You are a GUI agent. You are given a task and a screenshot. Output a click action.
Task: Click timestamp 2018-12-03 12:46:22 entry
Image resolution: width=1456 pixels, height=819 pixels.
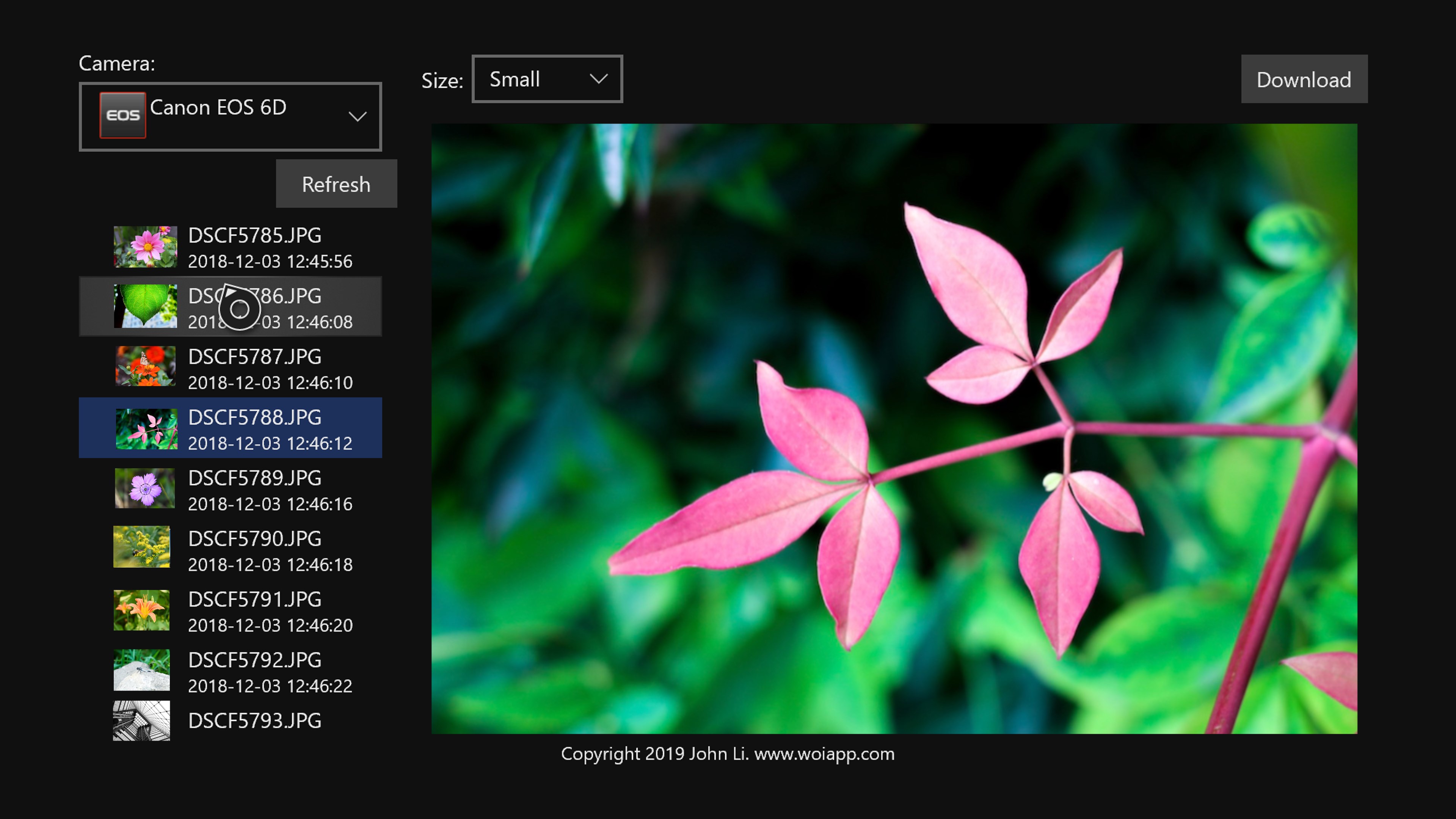coord(270,686)
